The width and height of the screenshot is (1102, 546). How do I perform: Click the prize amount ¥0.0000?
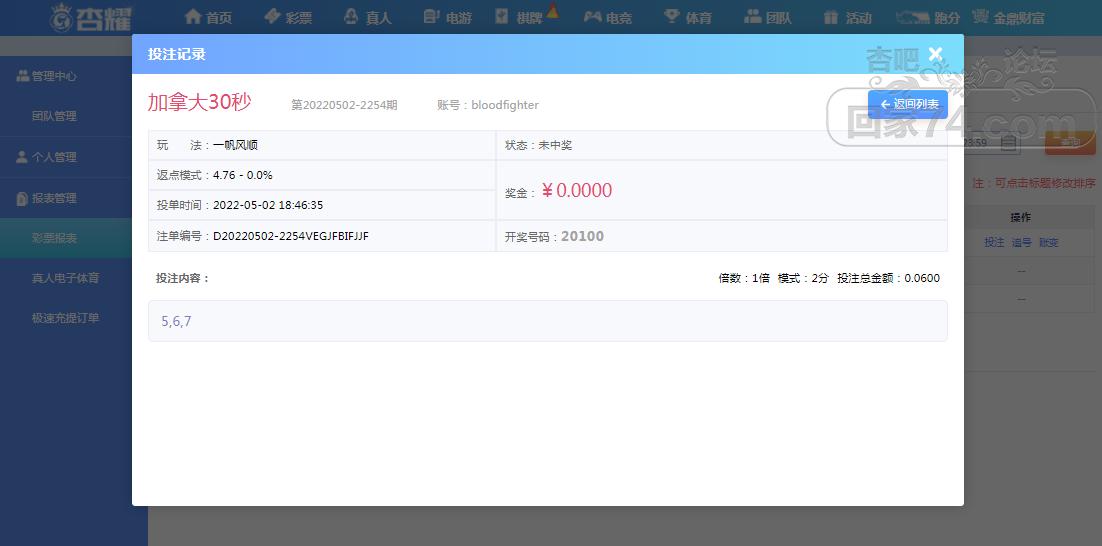576,190
